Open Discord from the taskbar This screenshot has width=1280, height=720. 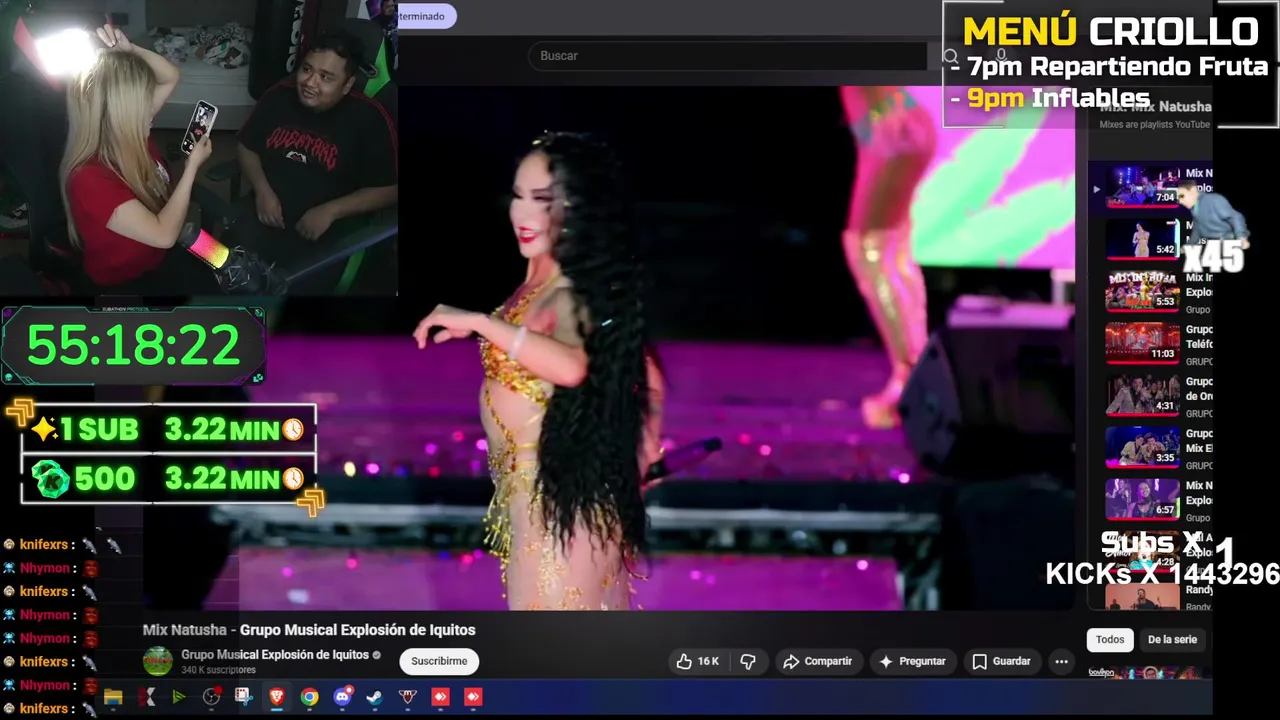click(342, 697)
